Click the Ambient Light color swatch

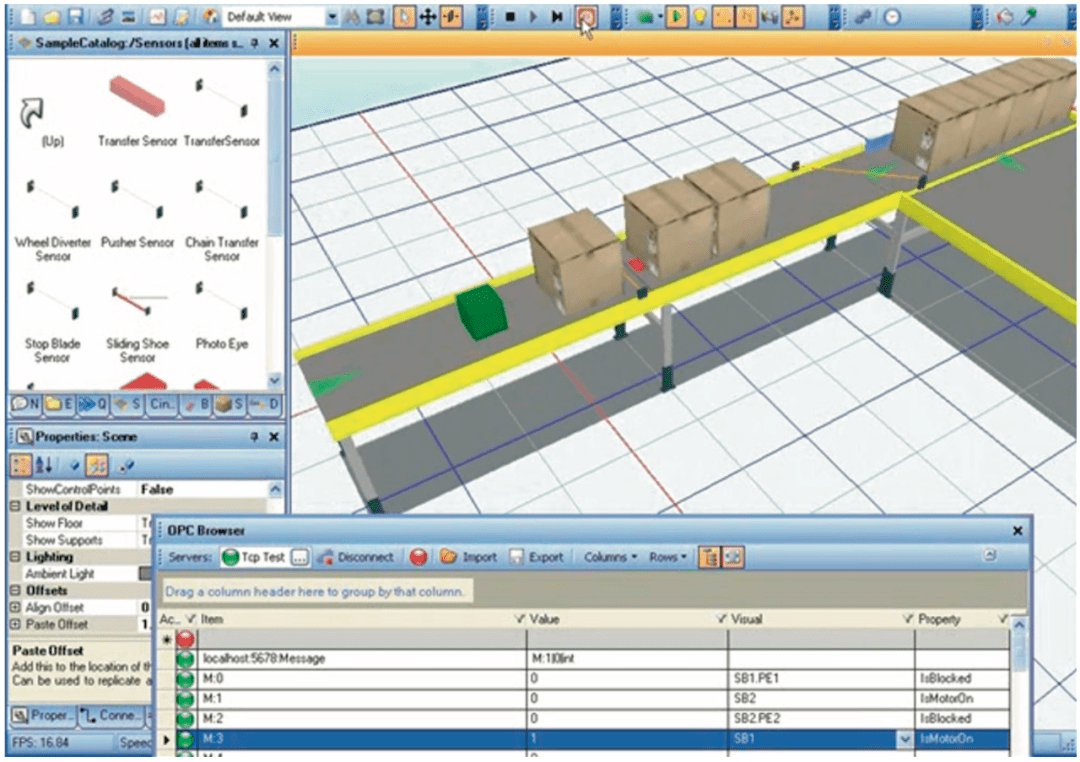pos(145,573)
